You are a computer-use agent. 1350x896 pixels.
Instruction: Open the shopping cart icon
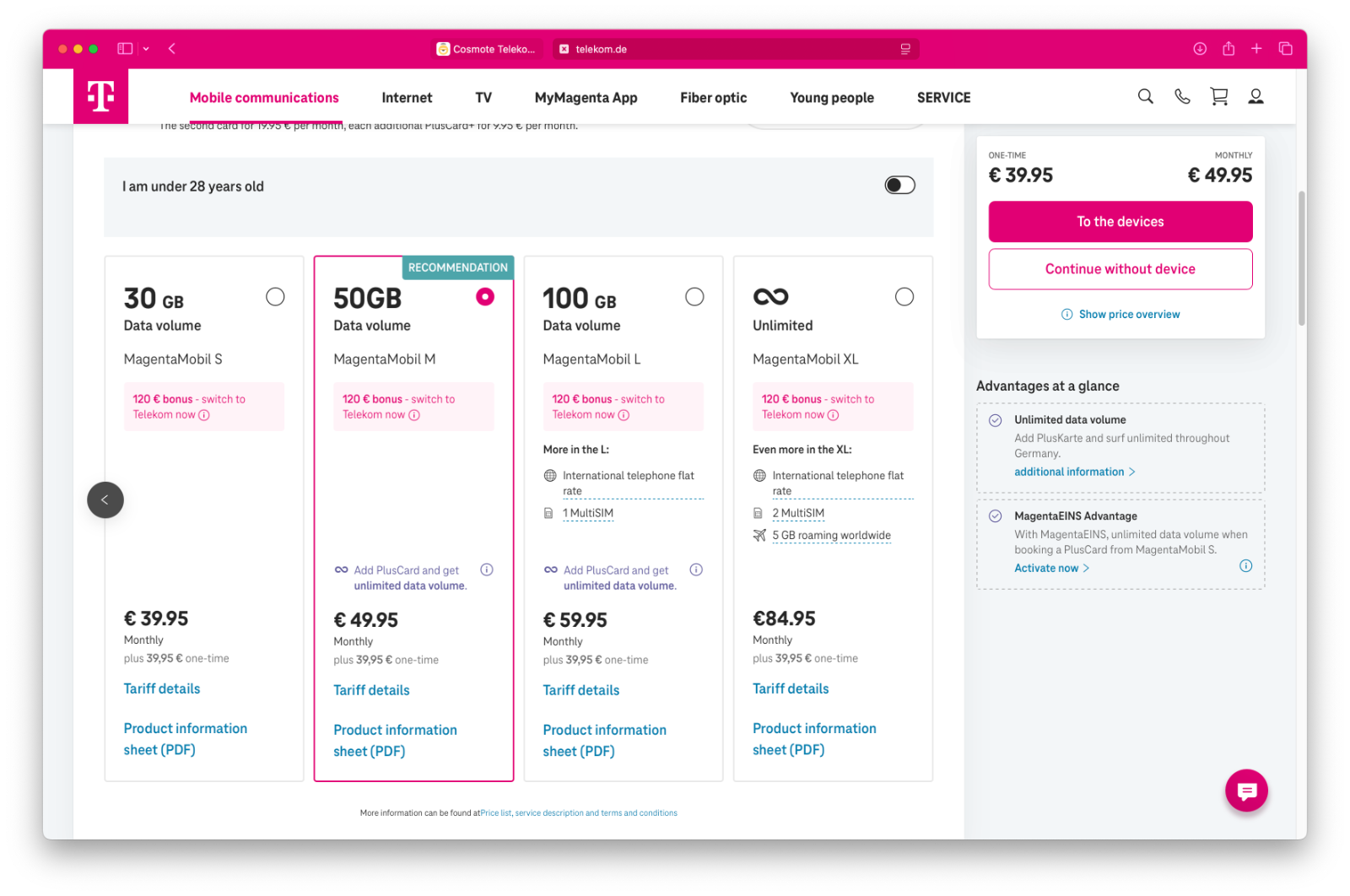pyautogui.click(x=1219, y=96)
